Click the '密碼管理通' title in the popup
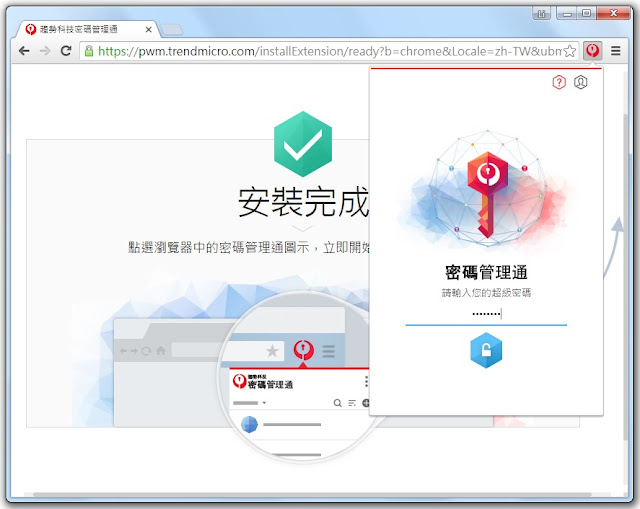The height and width of the screenshot is (509, 640). pyautogui.click(x=486, y=272)
